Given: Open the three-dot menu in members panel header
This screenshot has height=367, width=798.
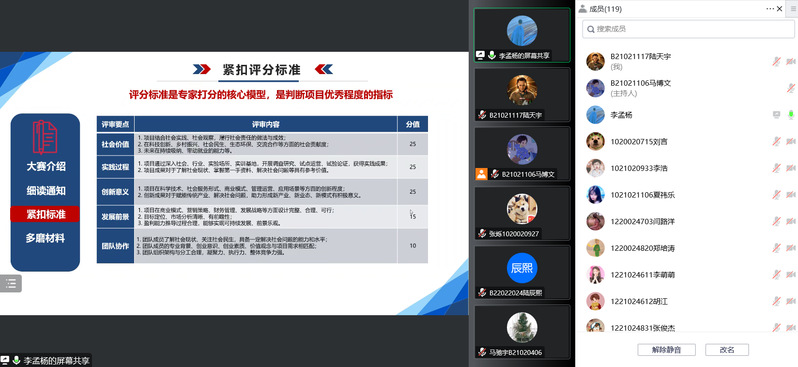Looking at the screenshot, I should [770, 9].
